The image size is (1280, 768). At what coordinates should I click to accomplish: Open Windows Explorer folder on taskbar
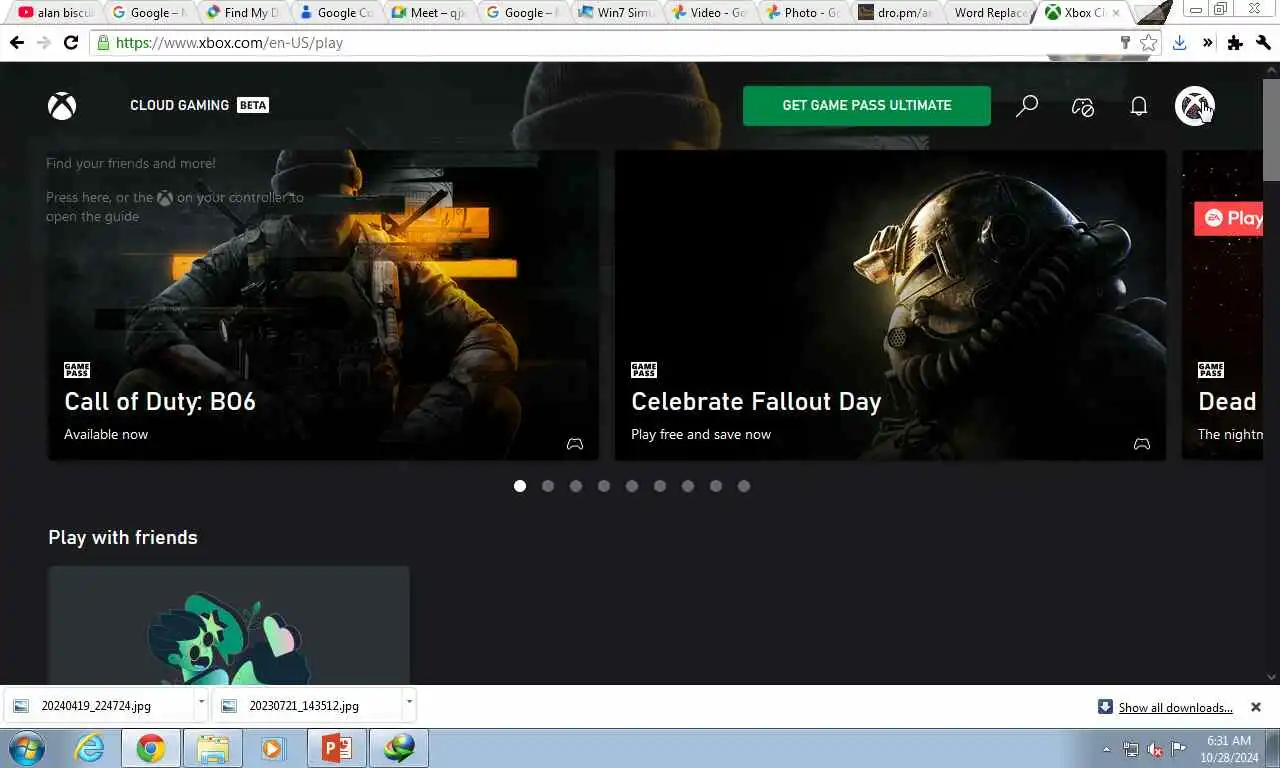point(212,748)
